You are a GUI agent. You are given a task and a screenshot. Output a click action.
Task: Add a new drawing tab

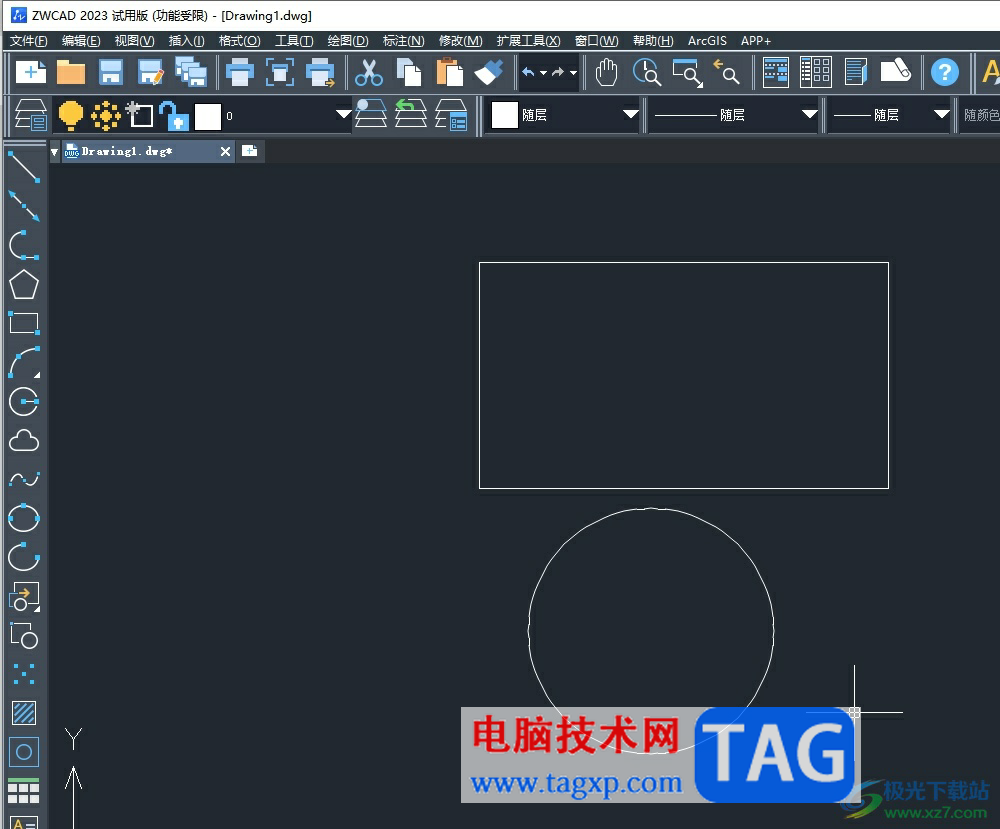pyautogui.click(x=249, y=151)
